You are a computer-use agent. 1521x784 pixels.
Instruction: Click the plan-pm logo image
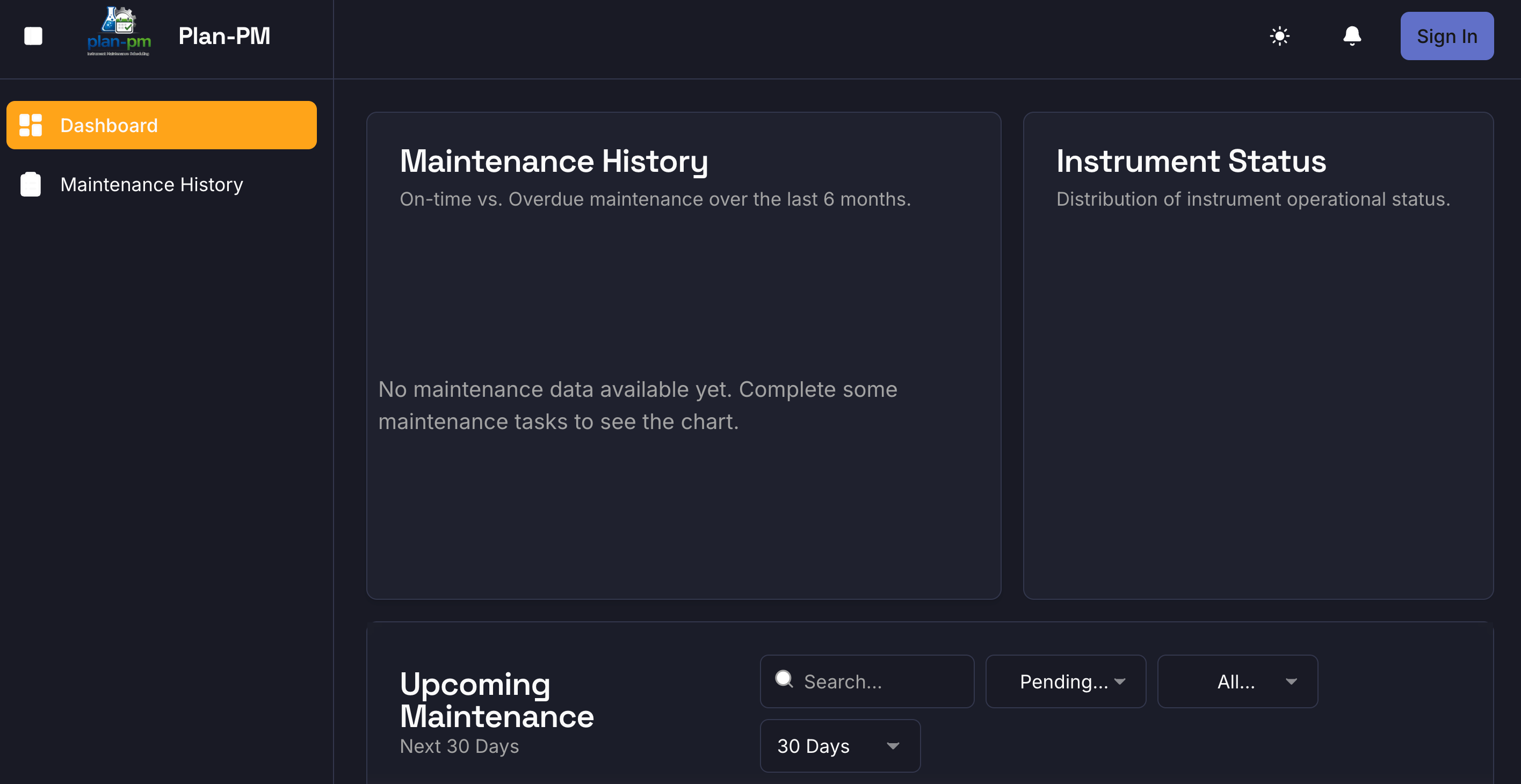[119, 32]
